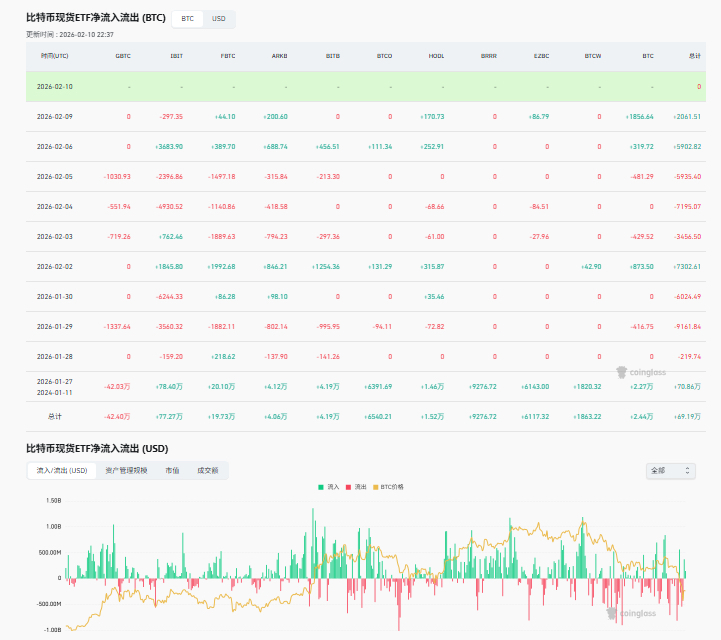Toggle the 流入 inflow legend series
Image resolution: width=721 pixels, height=640 pixels.
tap(328, 486)
